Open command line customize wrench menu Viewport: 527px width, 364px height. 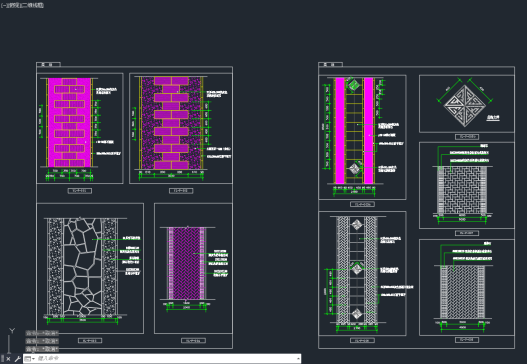point(17,359)
